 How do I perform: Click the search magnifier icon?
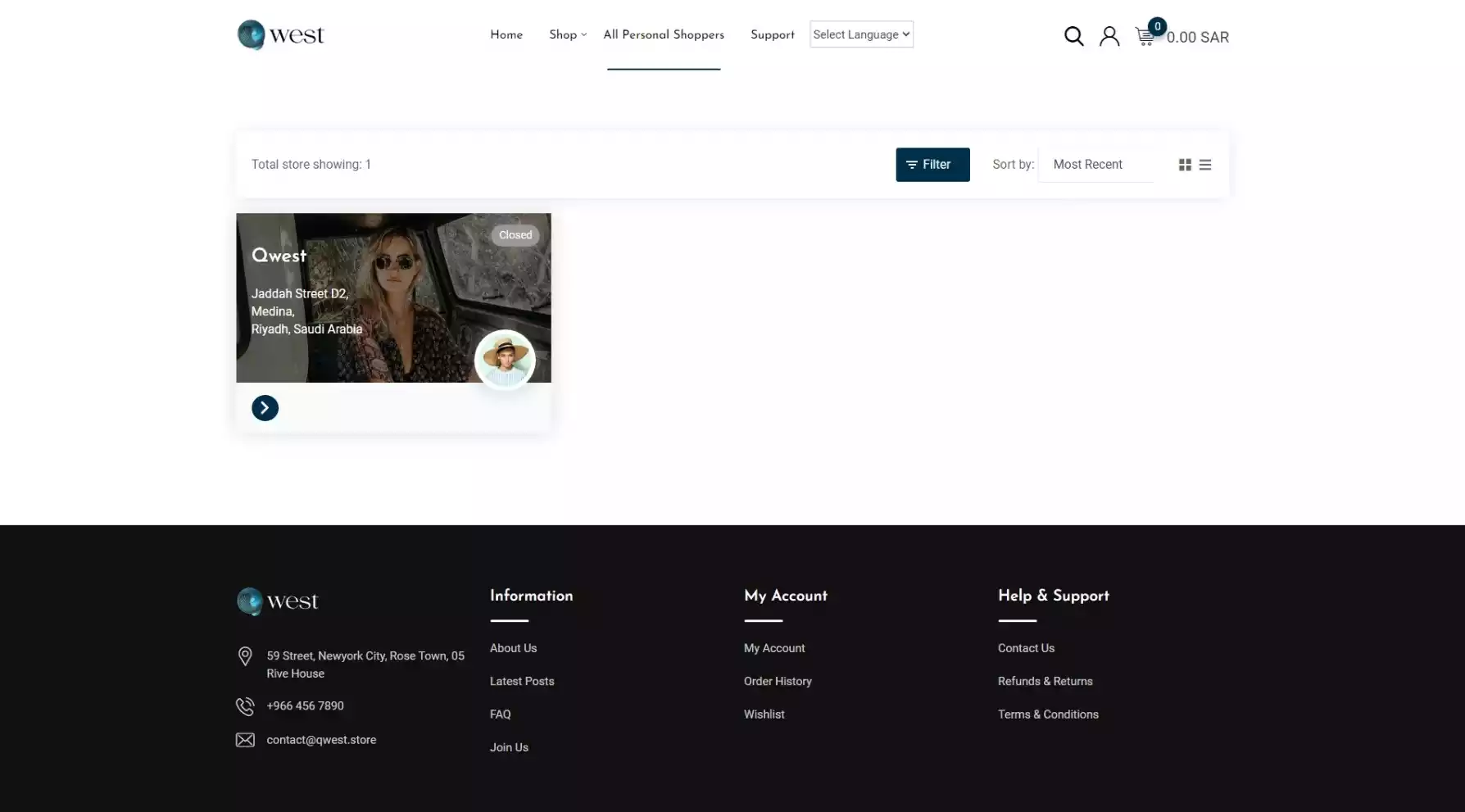click(1073, 36)
